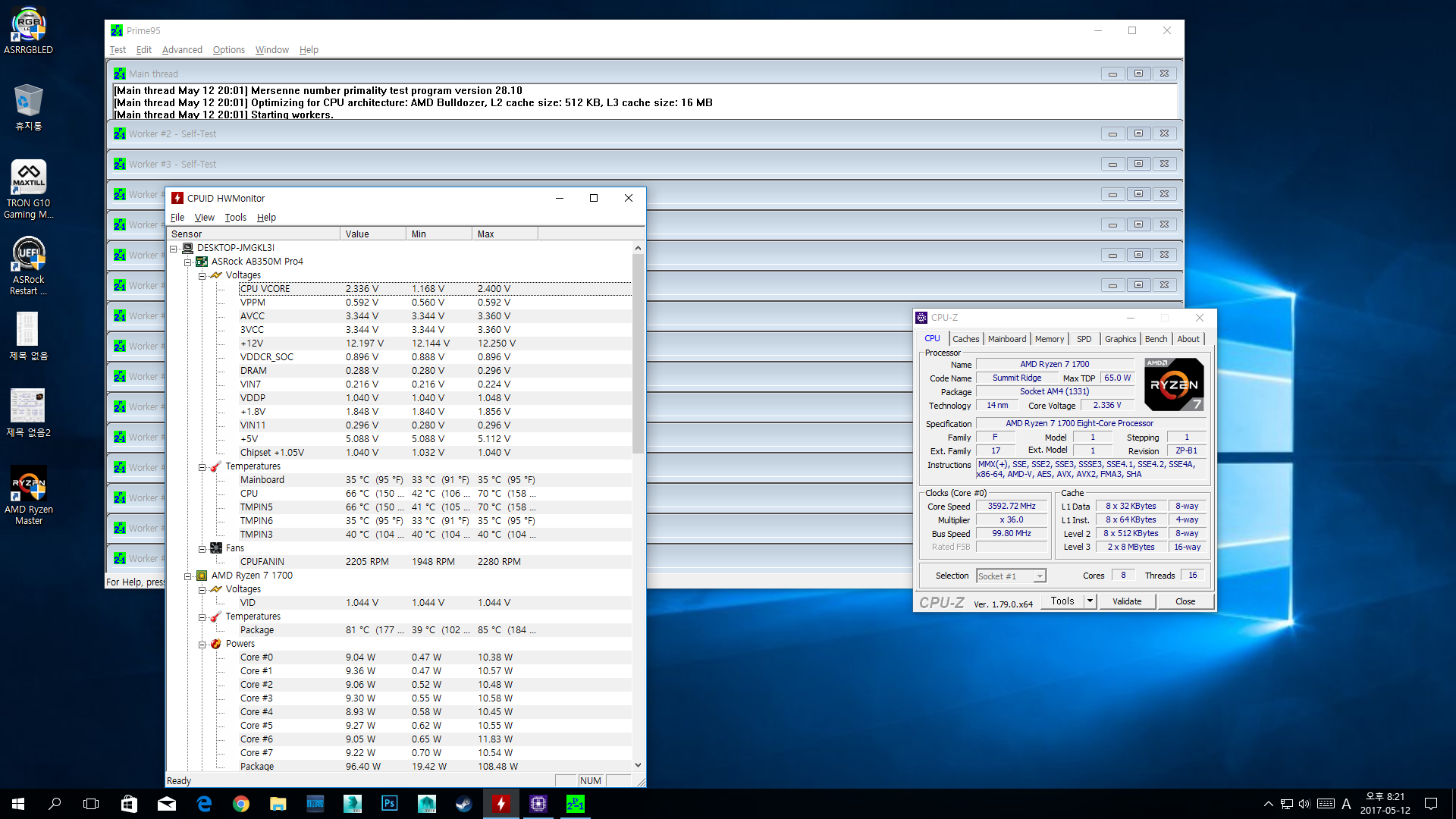The width and height of the screenshot is (1456, 819).
Task: Open the 제목 없음 document on desktop
Action: tap(28, 336)
